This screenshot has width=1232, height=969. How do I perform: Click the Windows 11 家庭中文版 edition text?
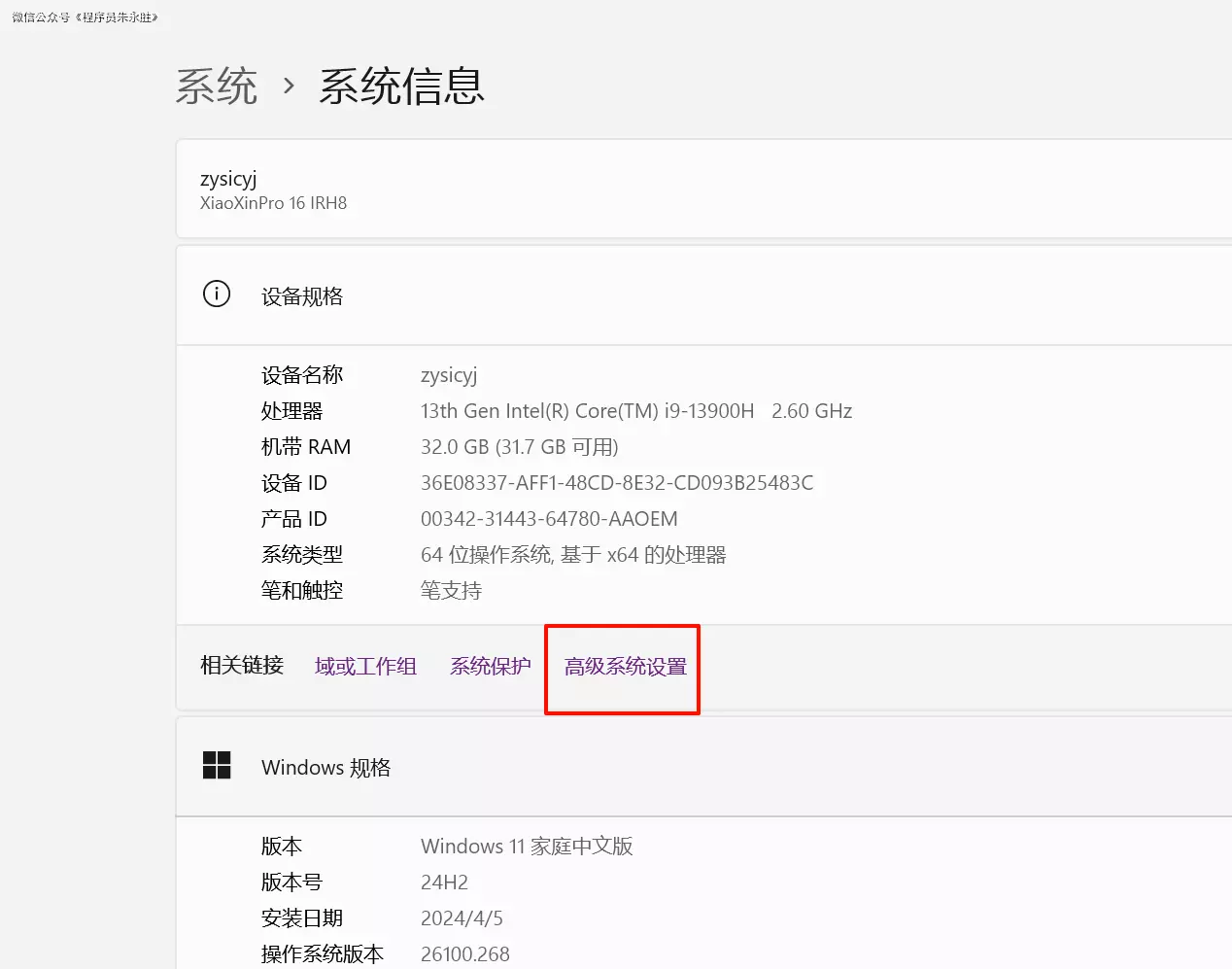tap(527, 847)
